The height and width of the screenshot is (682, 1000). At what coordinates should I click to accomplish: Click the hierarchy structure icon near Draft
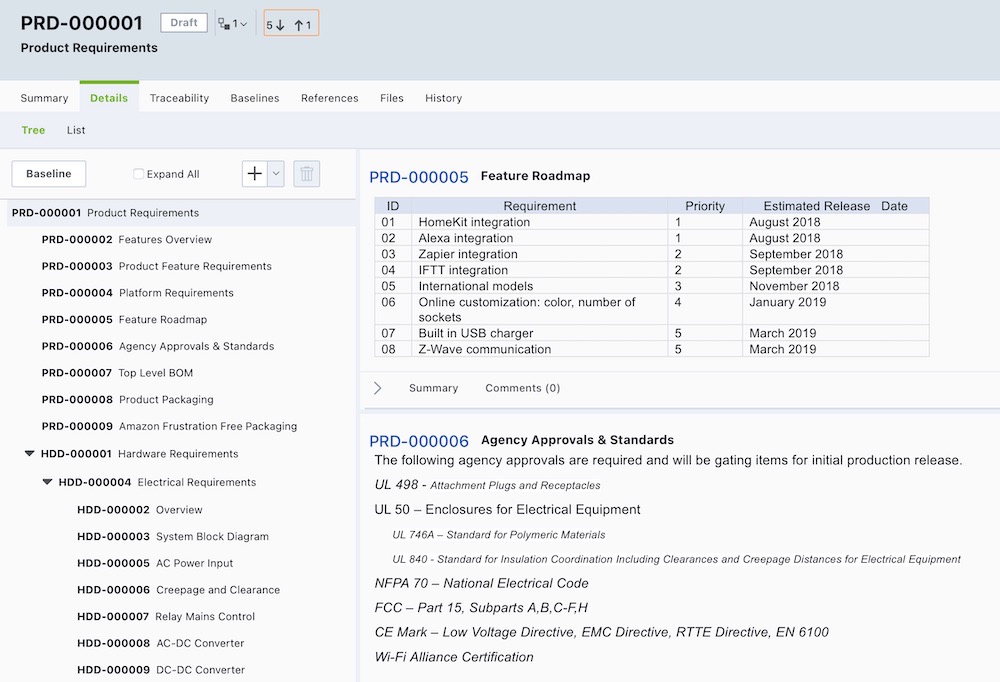225,24
